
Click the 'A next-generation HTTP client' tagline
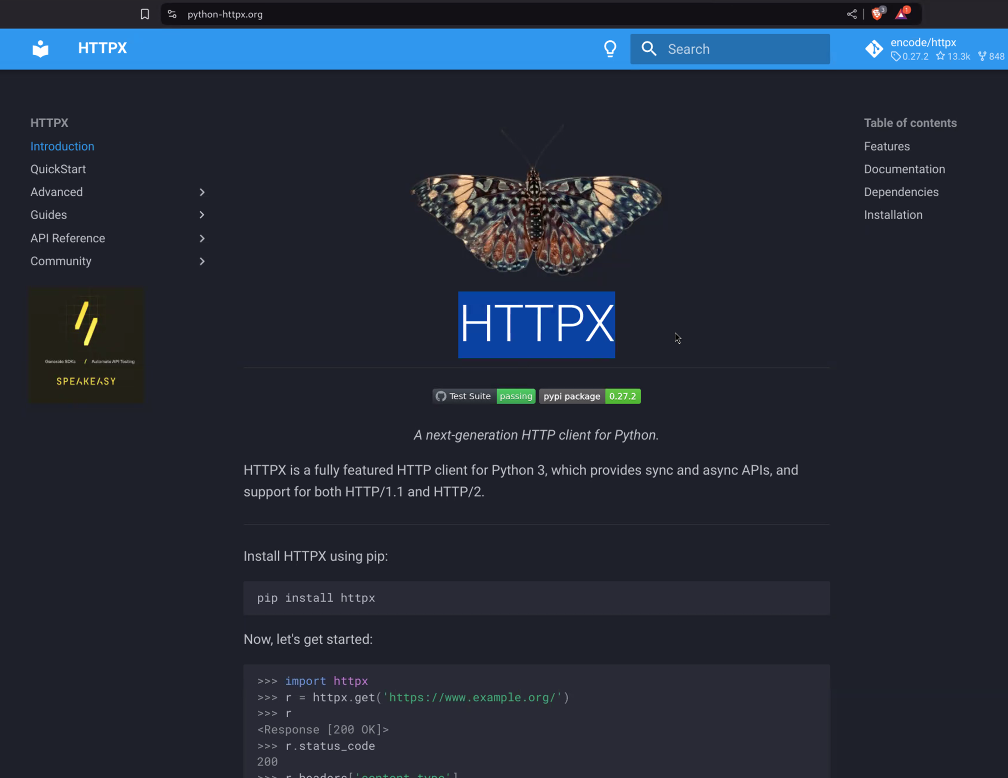(536, 435)
